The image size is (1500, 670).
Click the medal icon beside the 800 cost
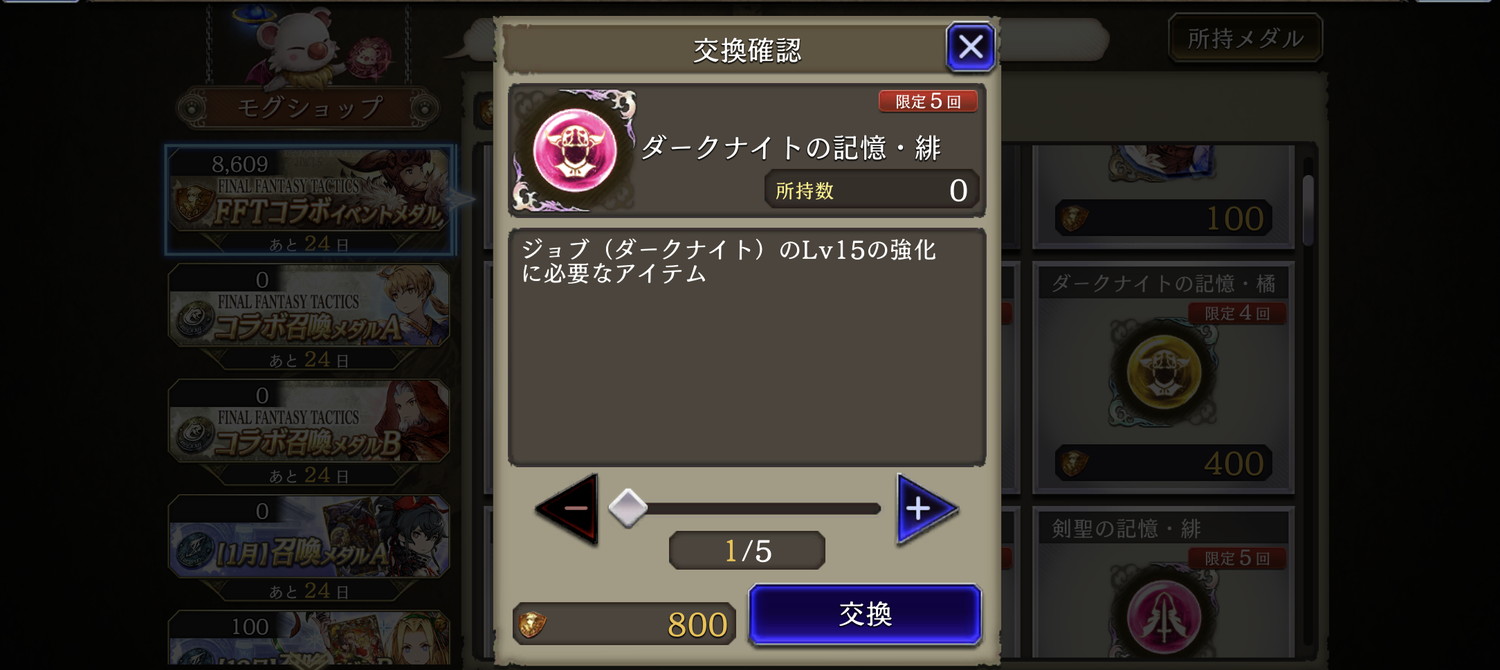530,625
